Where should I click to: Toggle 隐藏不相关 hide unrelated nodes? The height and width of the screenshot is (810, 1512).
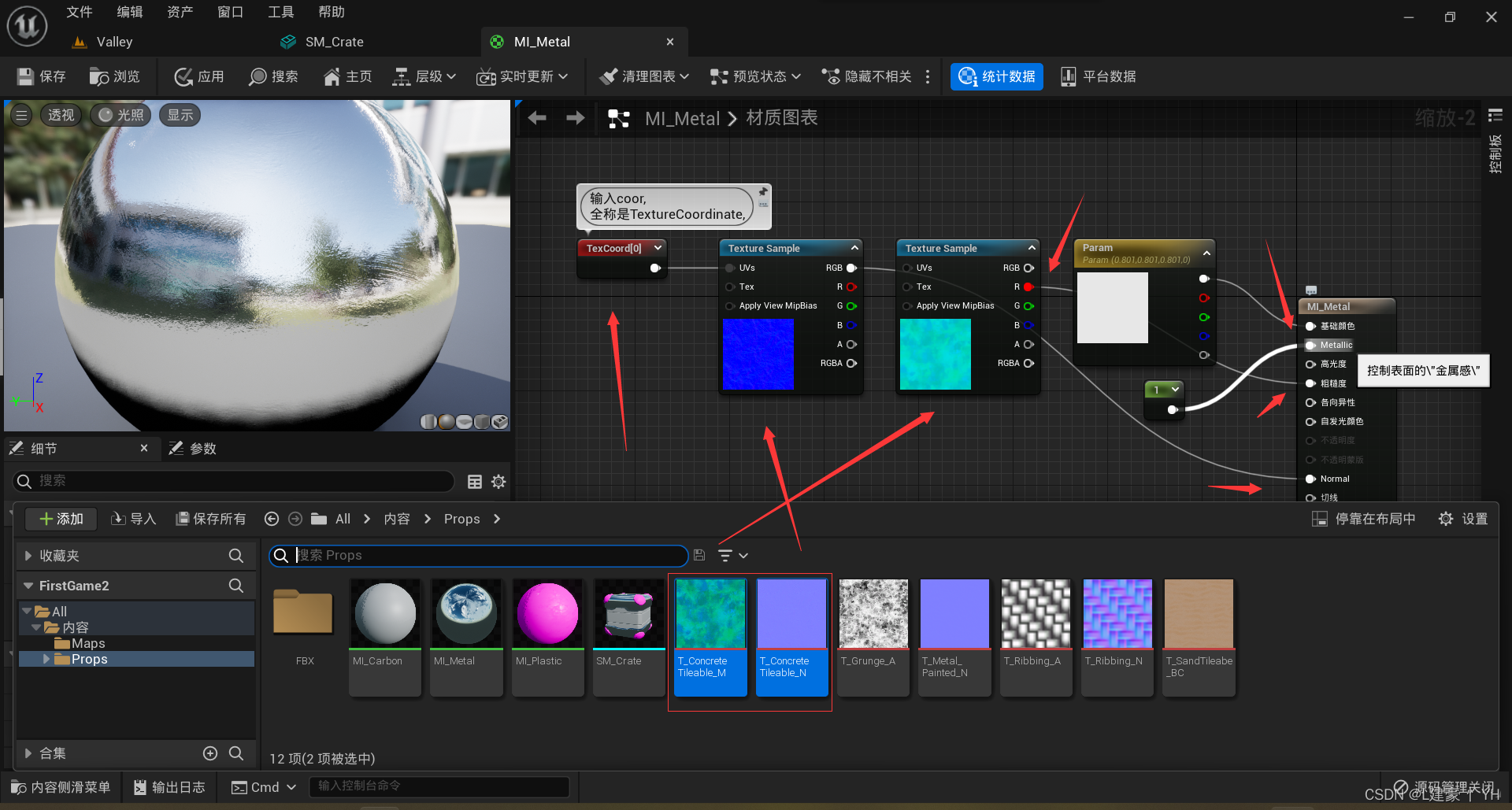point(866,76)
